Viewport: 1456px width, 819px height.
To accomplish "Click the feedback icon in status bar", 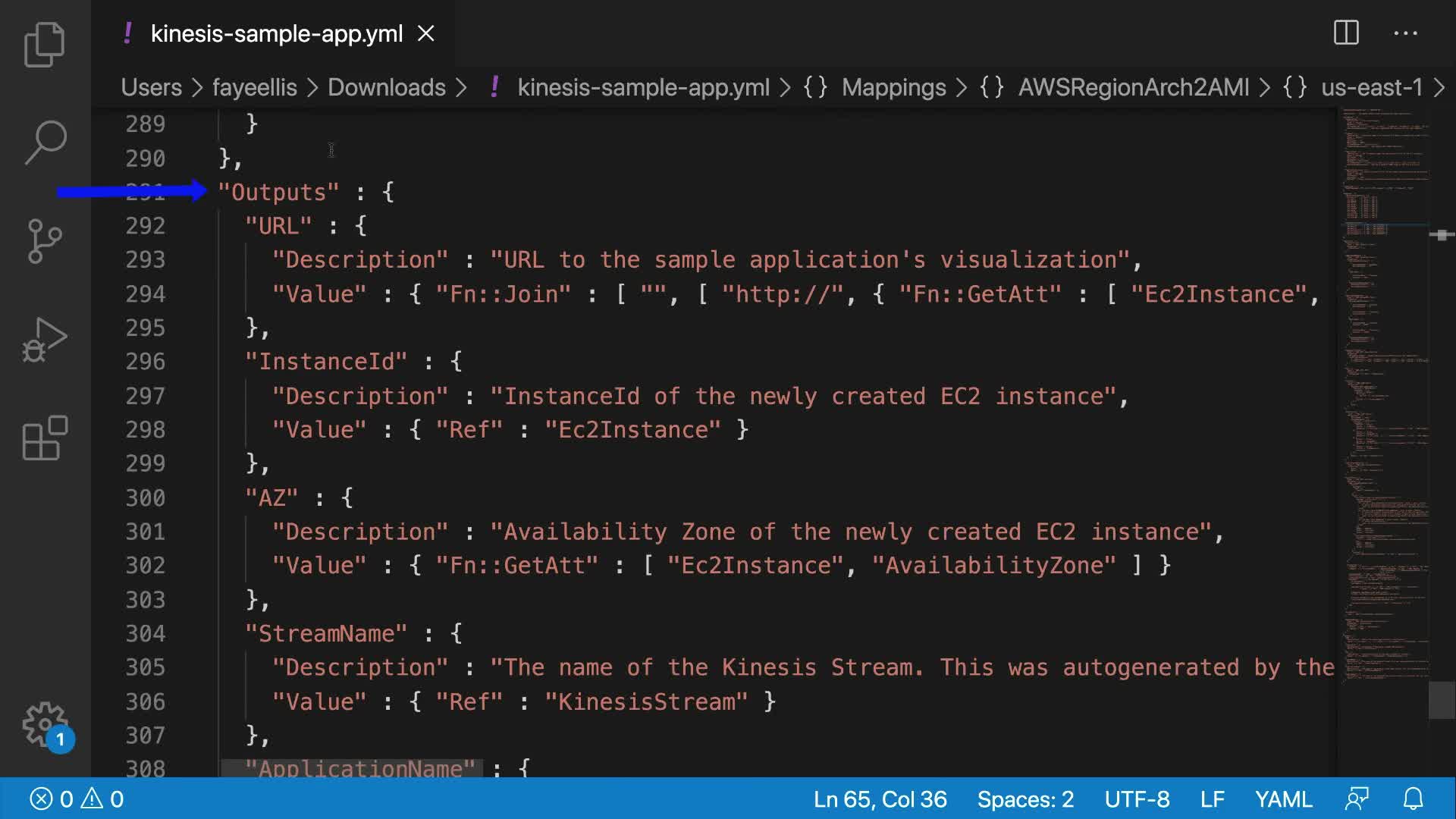I will point(1357,799).
